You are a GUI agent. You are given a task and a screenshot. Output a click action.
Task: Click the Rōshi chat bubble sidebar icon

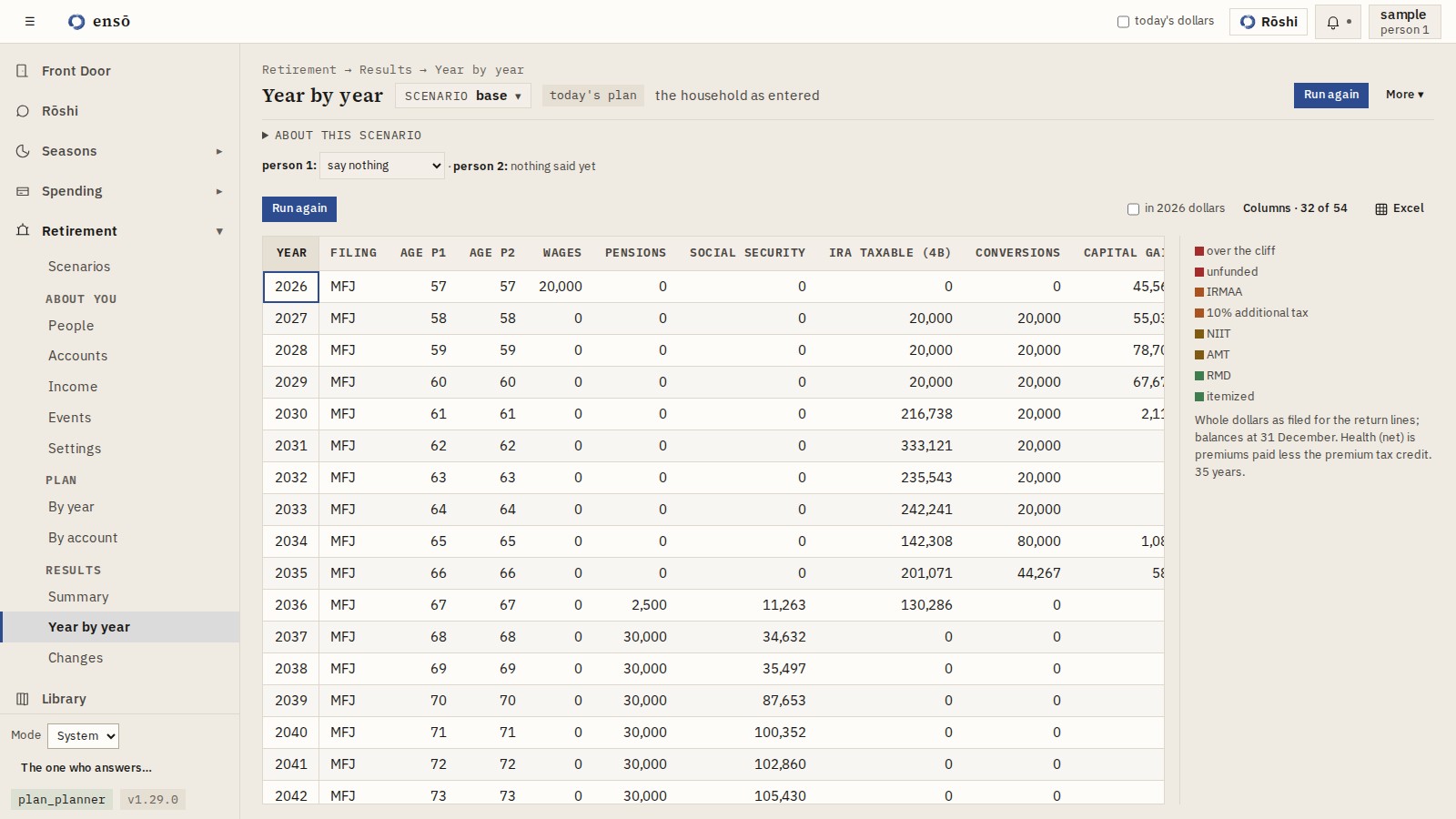pos(23,111)
